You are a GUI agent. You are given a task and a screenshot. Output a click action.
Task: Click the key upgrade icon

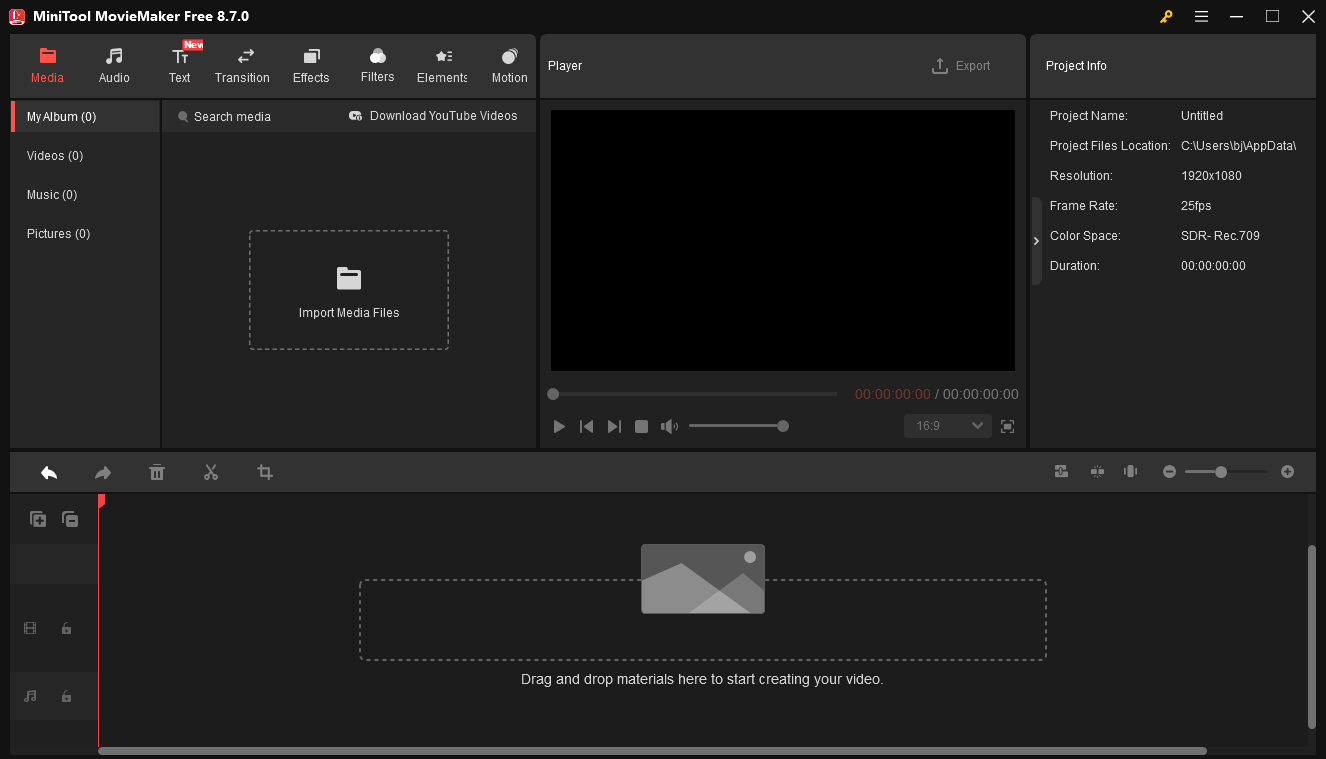click(1166, 17)
